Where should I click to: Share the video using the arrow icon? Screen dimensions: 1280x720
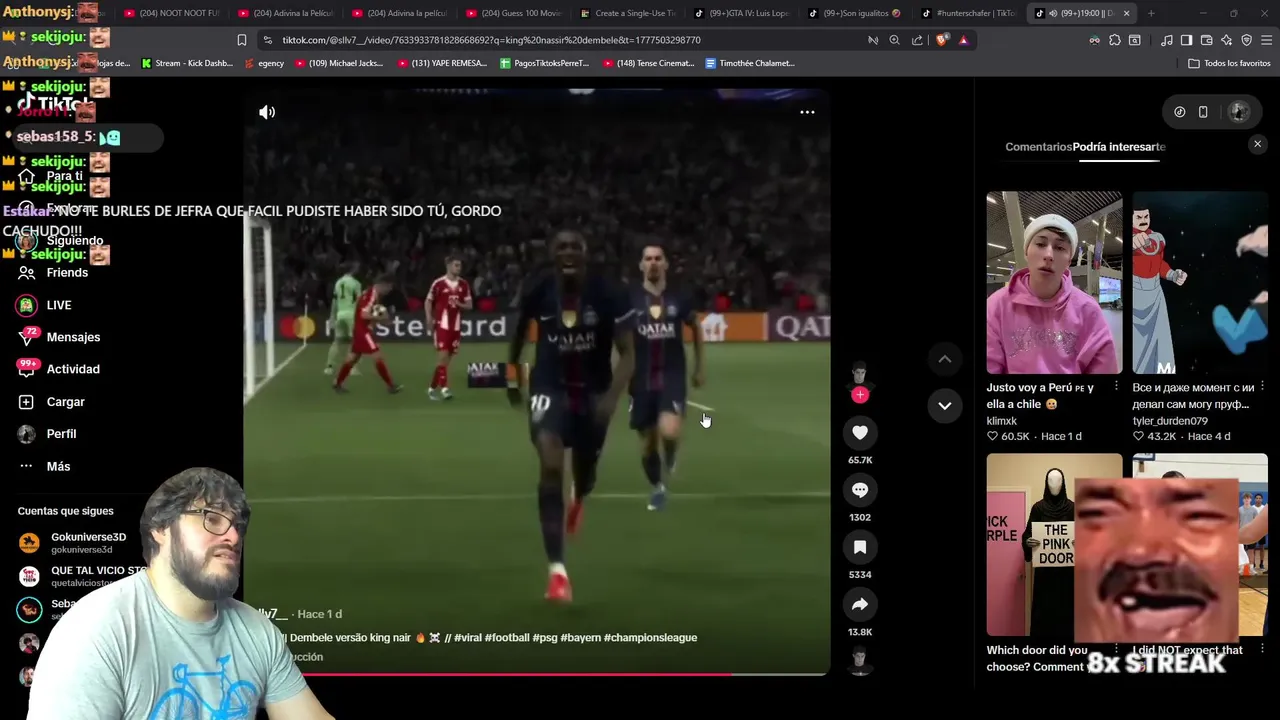coord(860,604)
